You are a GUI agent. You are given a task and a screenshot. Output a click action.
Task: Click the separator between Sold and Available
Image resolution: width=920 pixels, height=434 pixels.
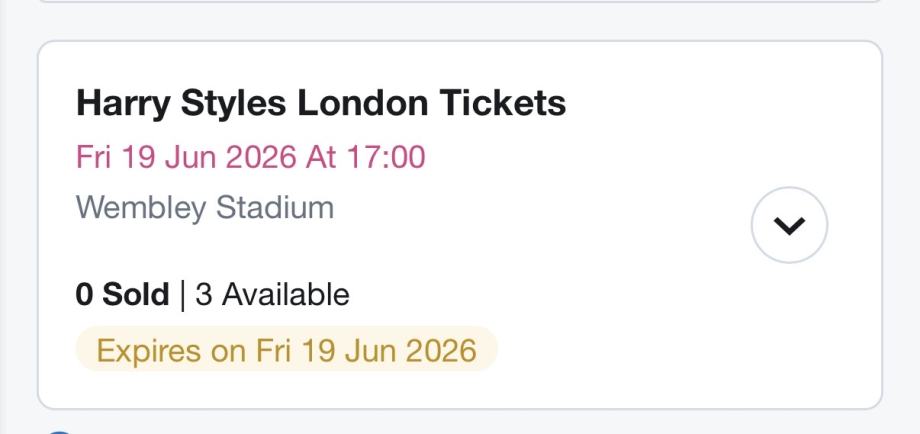[182, 295]
